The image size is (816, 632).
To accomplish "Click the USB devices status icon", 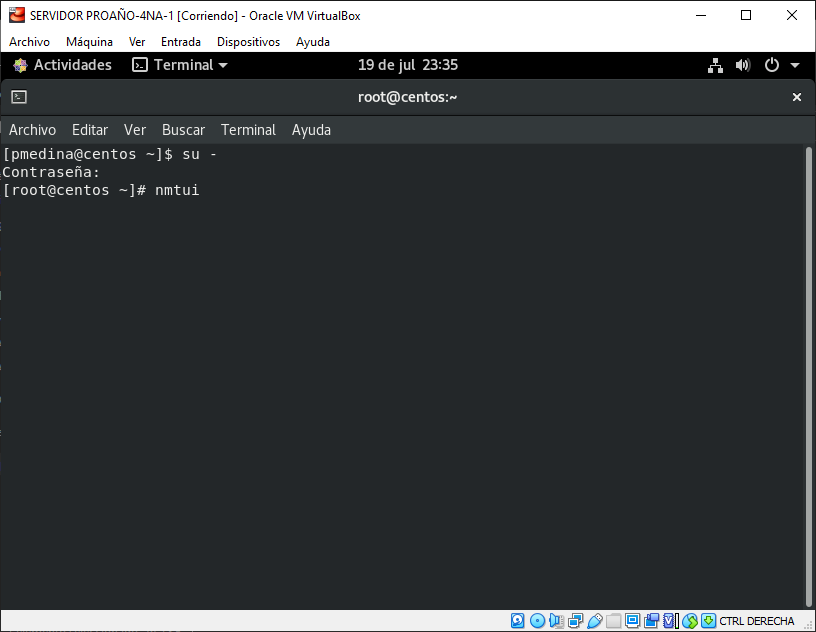I will [595, 621].
